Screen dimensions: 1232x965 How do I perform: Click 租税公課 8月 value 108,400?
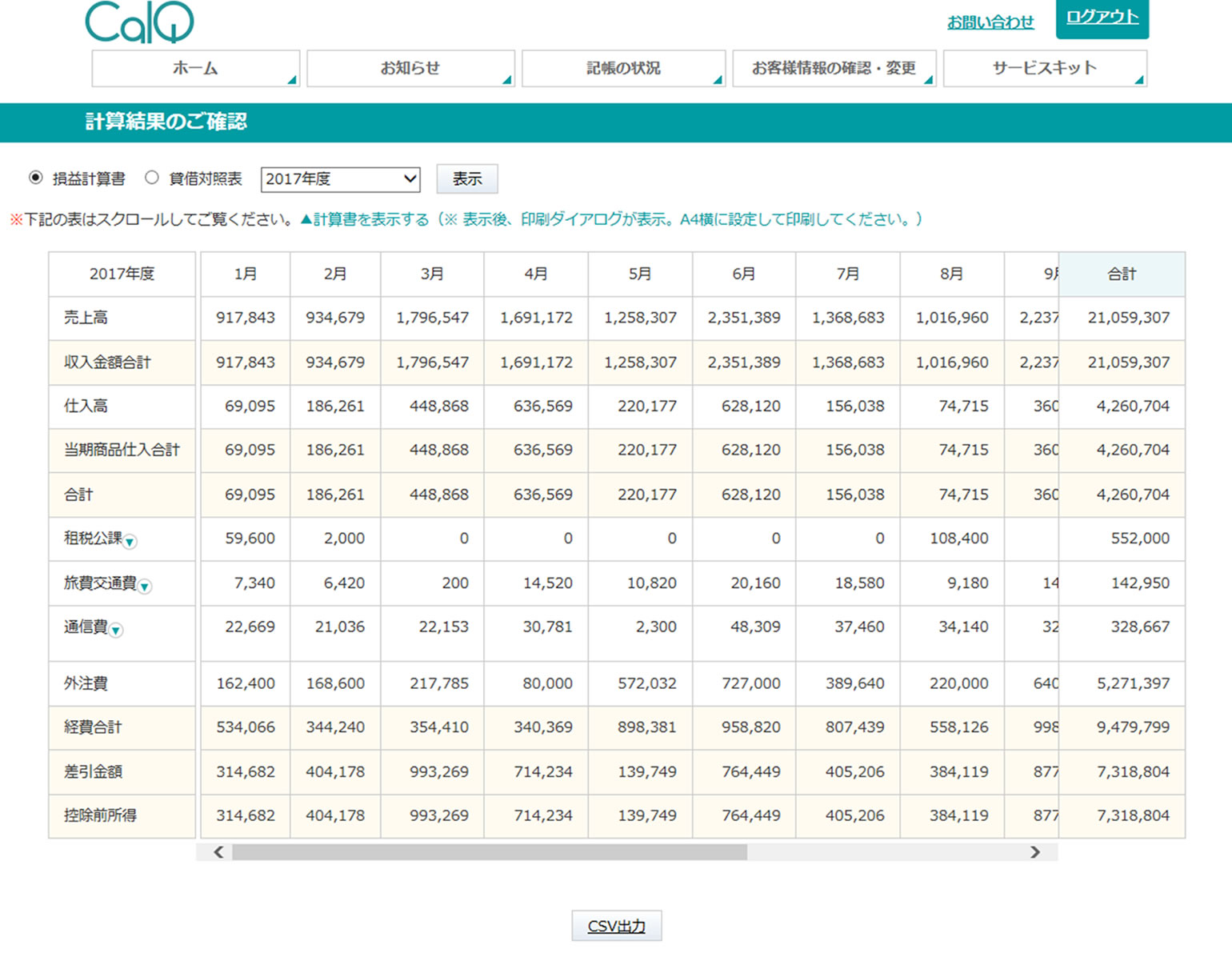(x=959, y=539)
